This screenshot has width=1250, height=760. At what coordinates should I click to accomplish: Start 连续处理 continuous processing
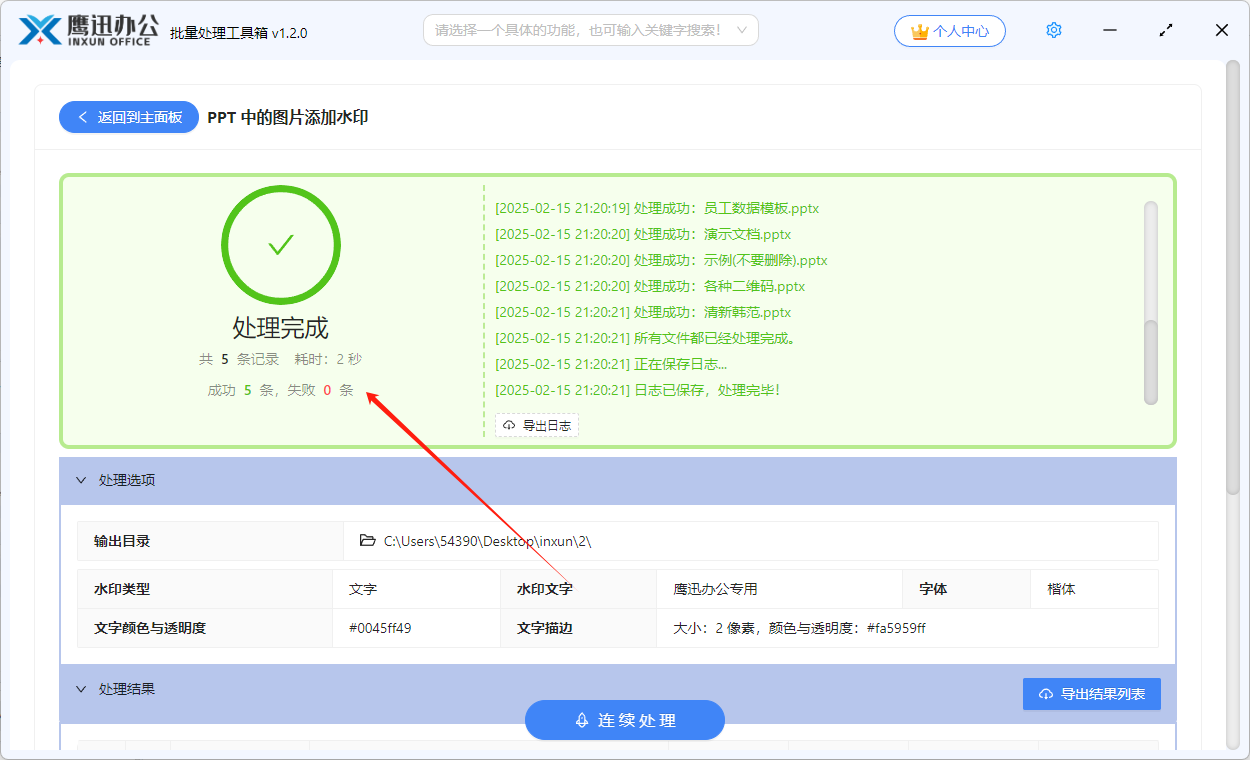[625, 720]
